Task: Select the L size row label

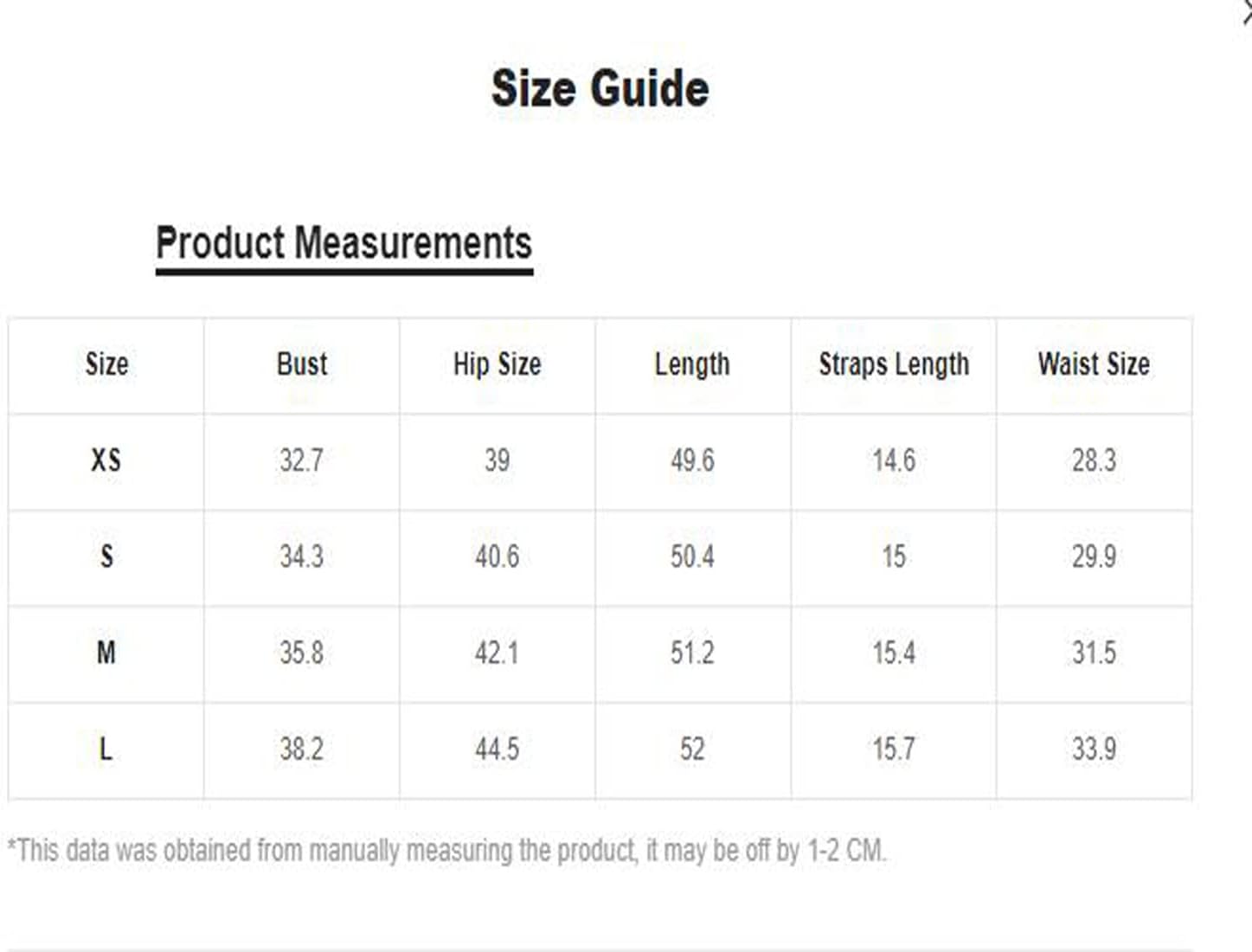Action: pos(106,749)
